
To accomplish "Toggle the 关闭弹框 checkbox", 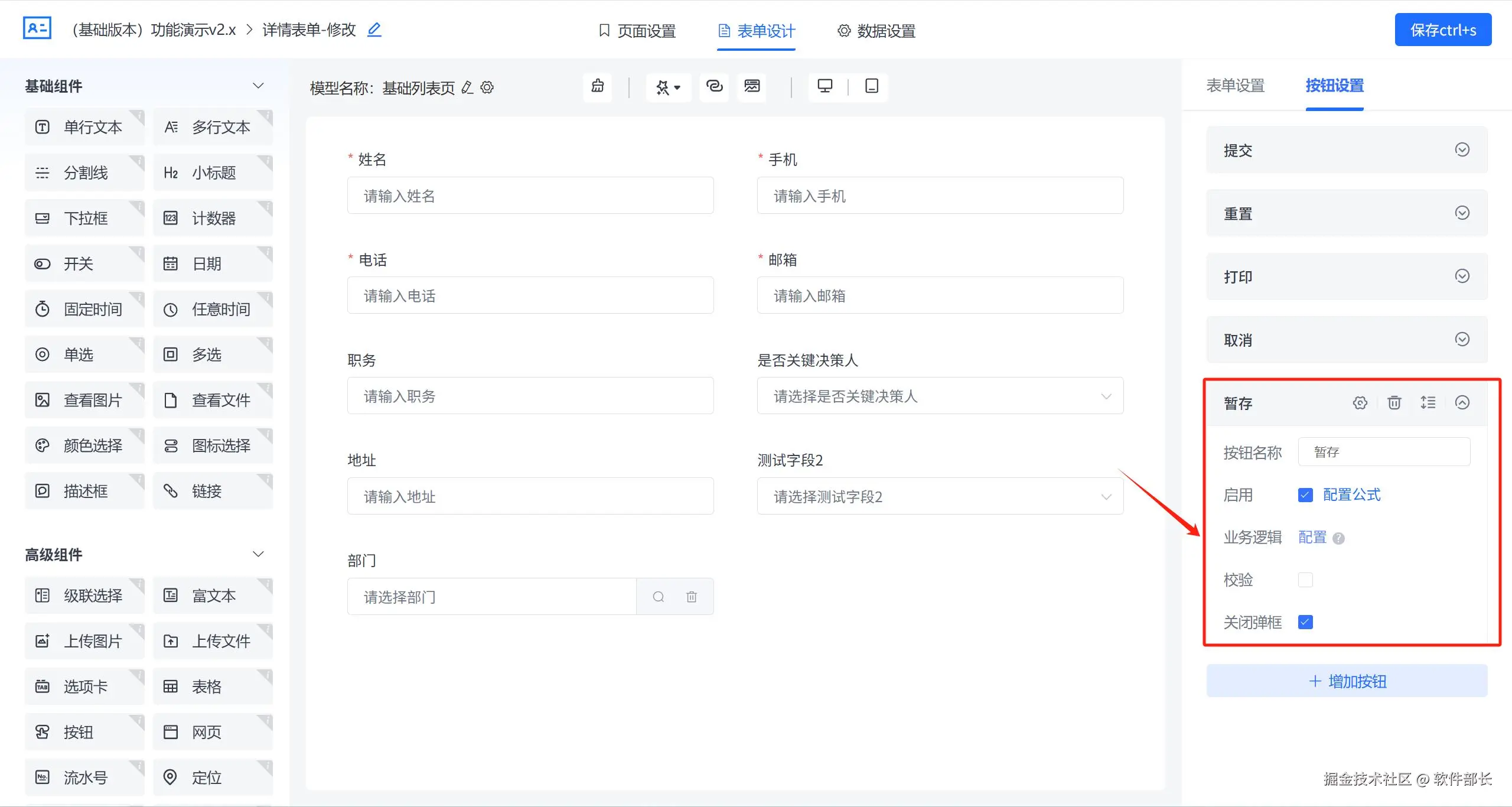I will [1305, 622].
